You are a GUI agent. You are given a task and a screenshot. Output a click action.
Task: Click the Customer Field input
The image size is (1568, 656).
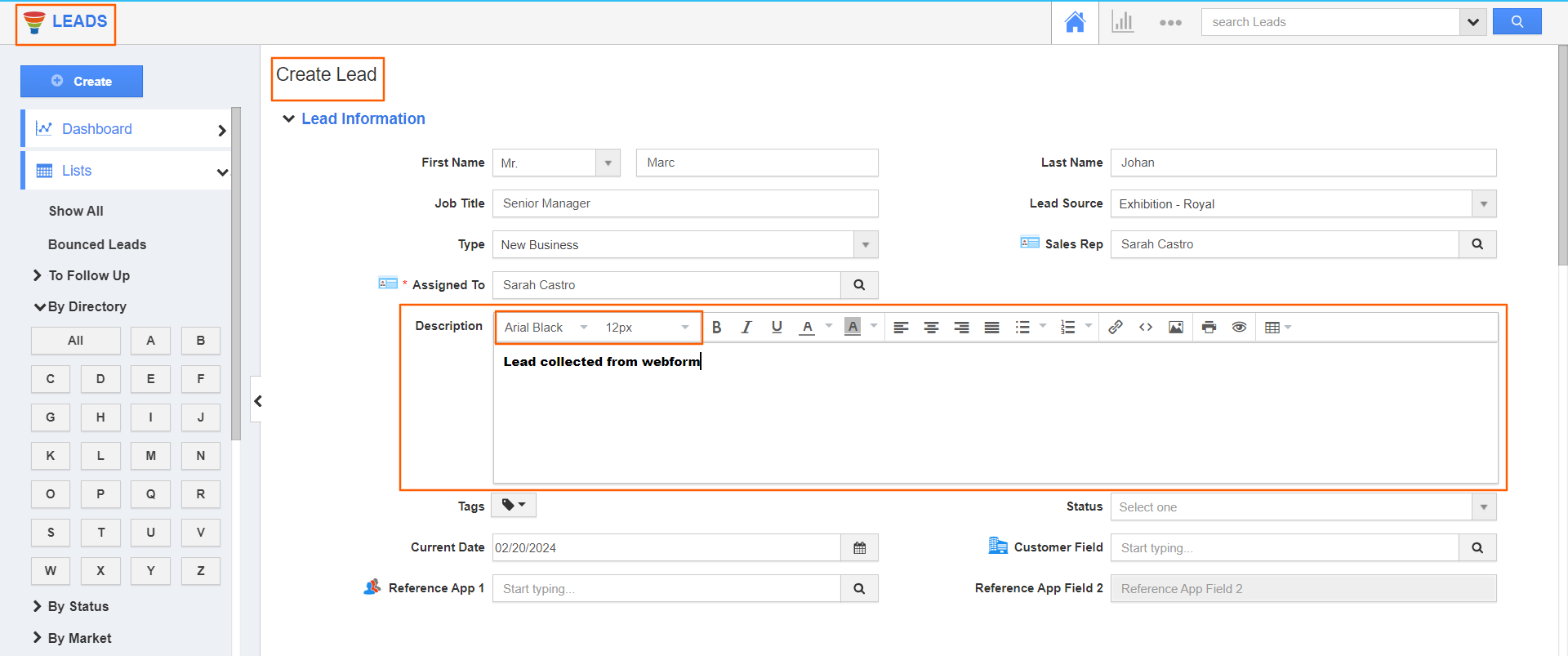[1285, 547]
